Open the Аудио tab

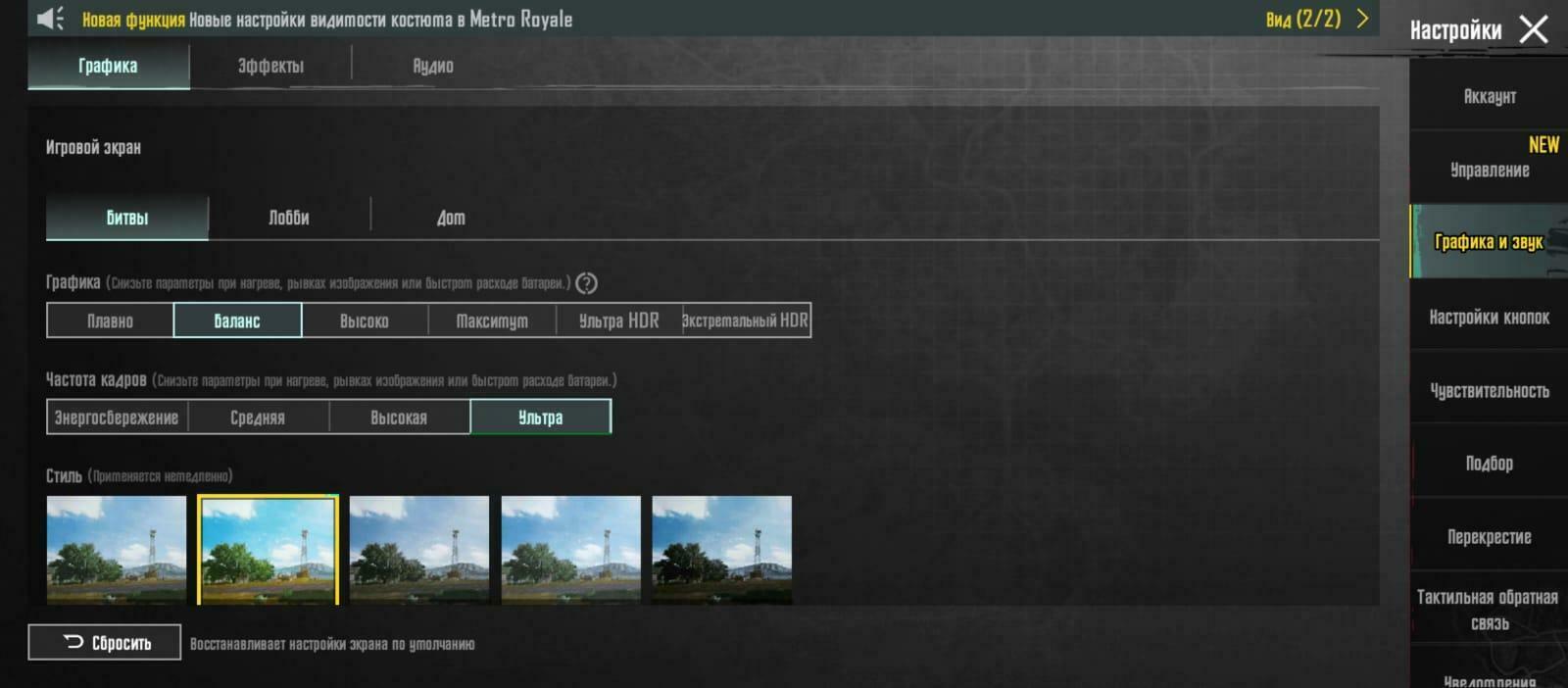[432, 67]
